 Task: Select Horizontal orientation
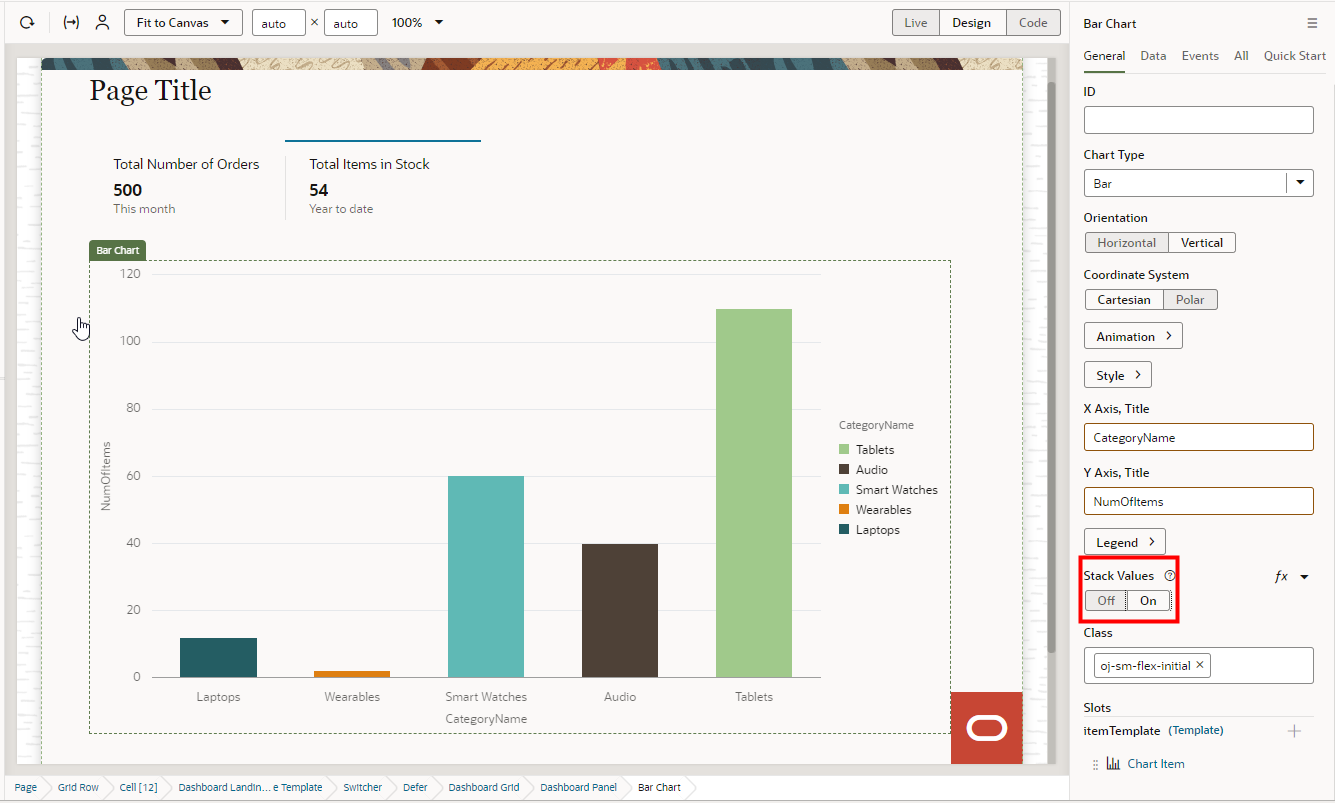click(x=1126, y=242)
